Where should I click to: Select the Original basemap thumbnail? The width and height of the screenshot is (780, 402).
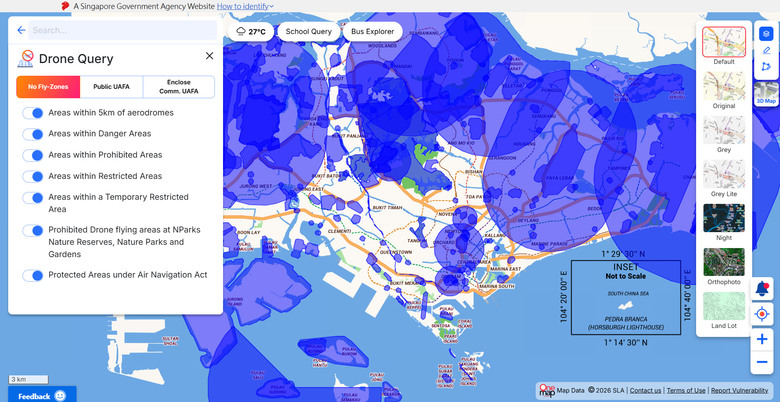click(724, 86)
